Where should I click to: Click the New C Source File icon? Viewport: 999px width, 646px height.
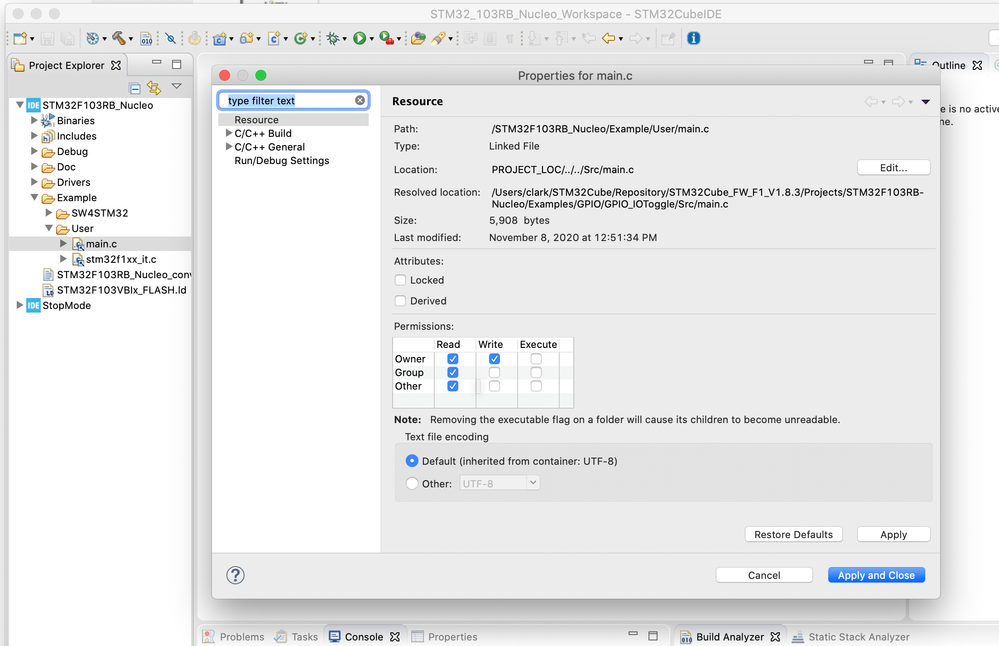[x=274, y=39]
